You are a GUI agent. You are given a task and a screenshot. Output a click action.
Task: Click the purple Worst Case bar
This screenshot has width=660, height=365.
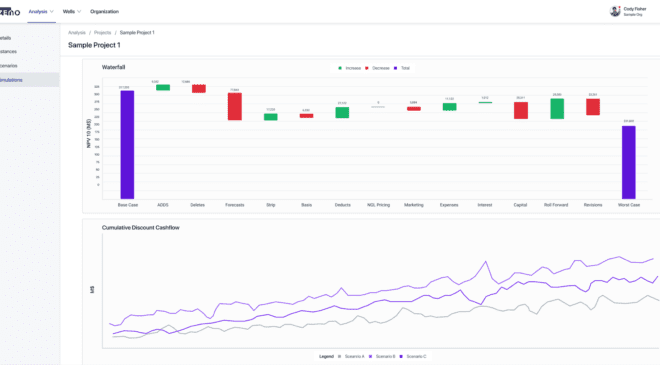pos(629,162)
